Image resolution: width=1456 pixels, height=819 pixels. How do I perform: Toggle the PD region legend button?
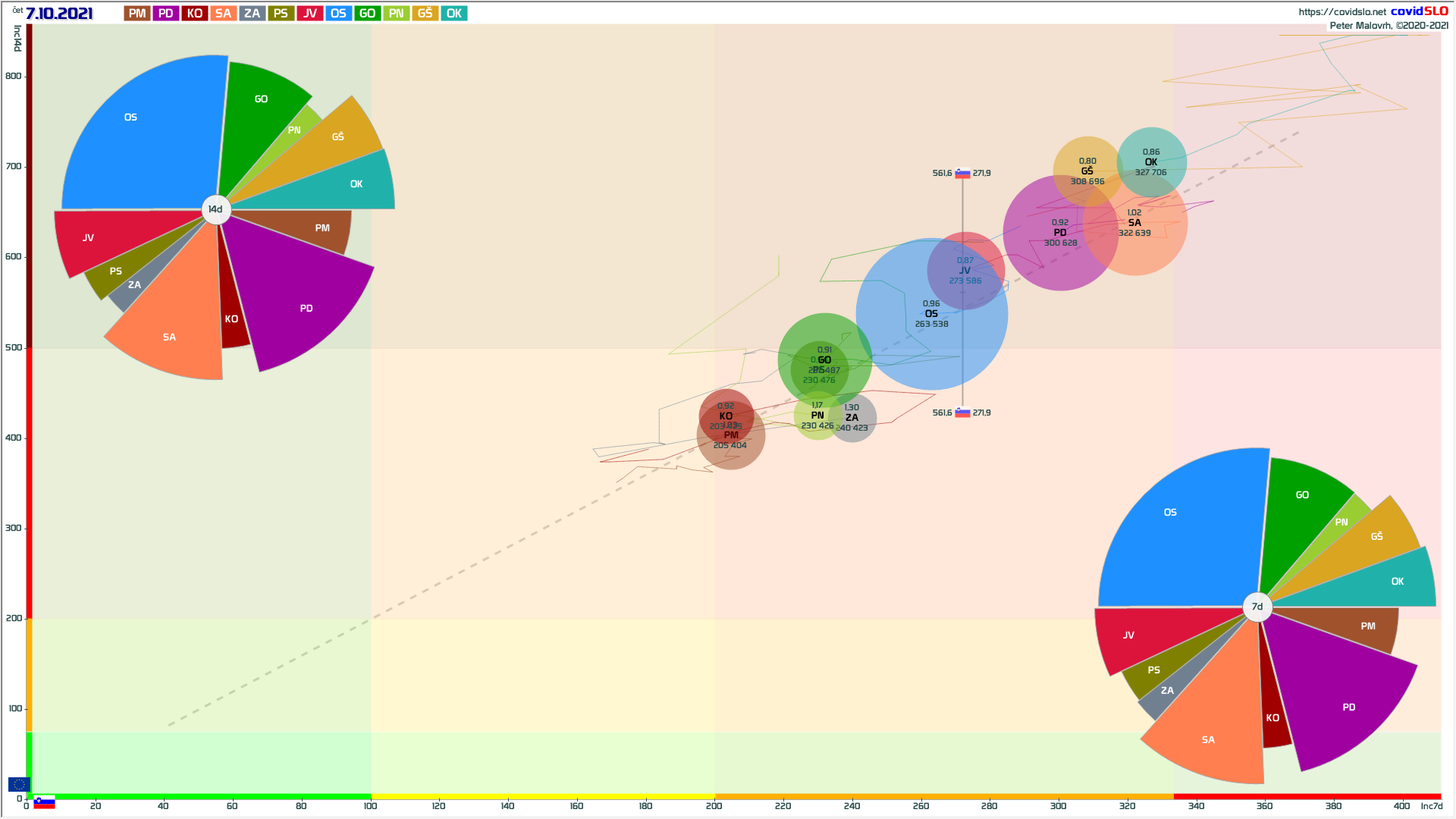pyautogui.click(x=166, y=14)
